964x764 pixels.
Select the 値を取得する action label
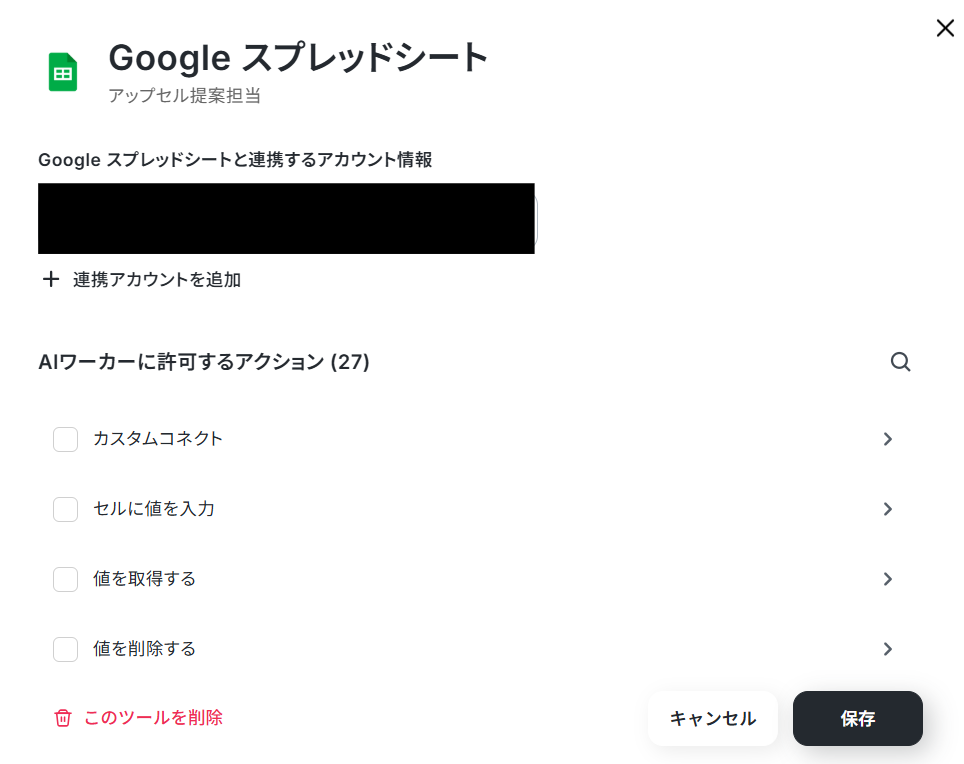tap(144, 579)
